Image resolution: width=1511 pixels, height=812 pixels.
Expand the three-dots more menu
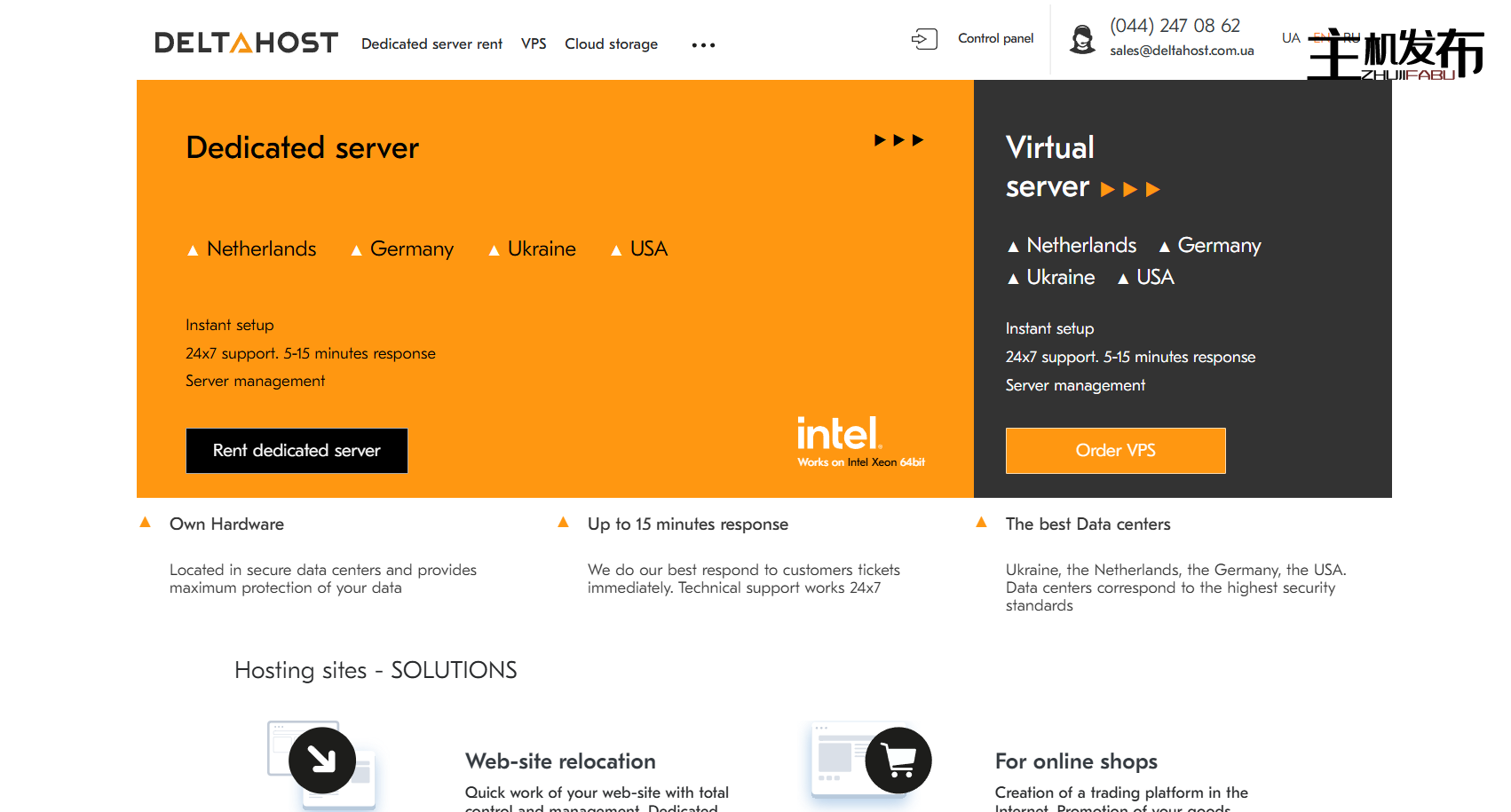(703, 45)
